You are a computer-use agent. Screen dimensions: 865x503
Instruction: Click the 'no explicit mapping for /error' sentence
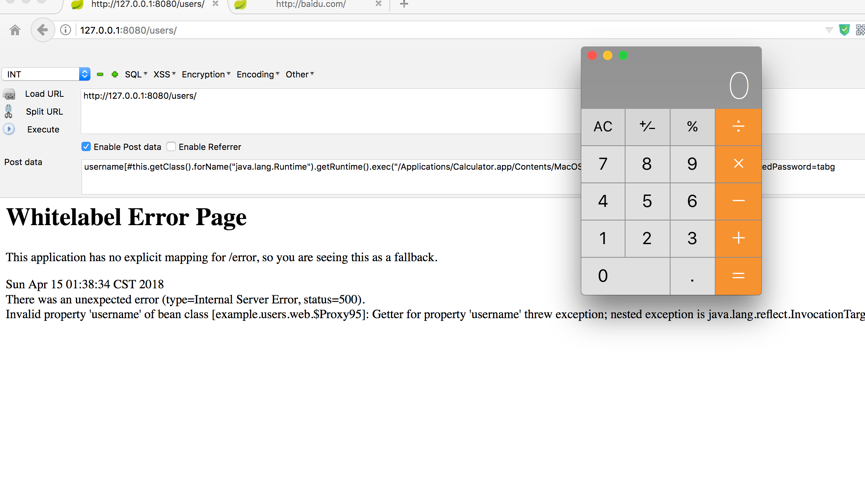(x=222, y=258)
